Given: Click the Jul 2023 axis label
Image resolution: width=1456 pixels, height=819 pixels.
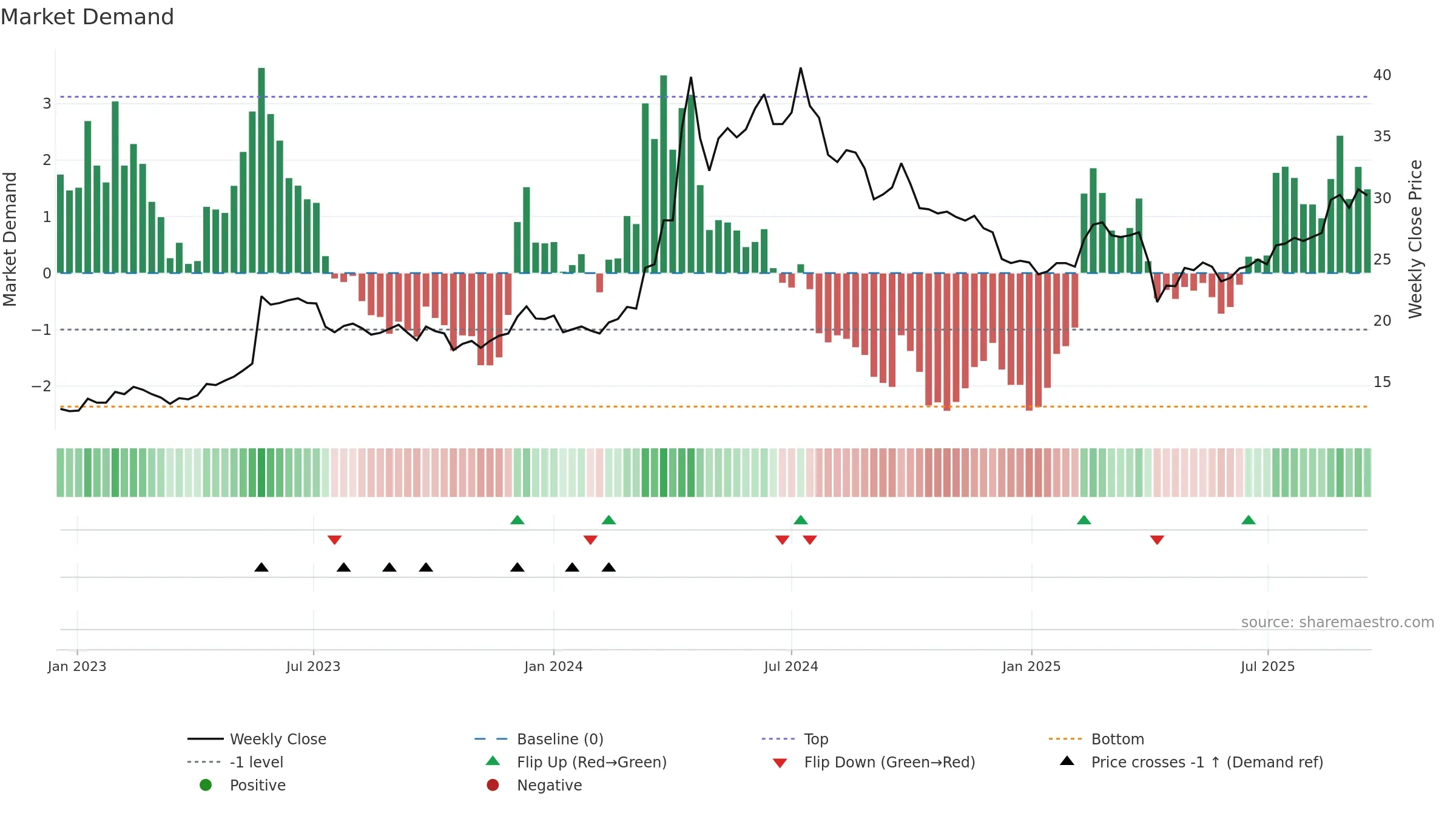Looking at the screenshot, I should (x=313, y=666).
